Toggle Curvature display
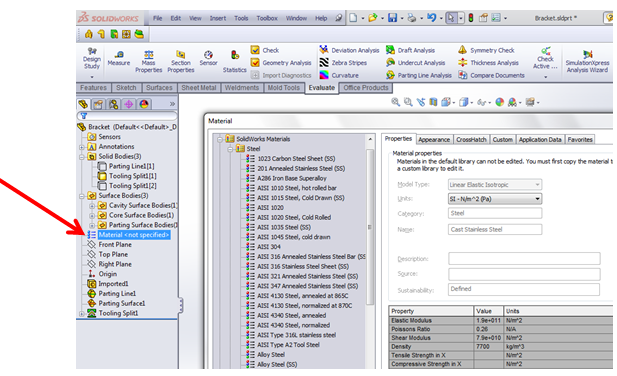Image resolution: width=617 pixels, height=376 pixels. [339, 75]
